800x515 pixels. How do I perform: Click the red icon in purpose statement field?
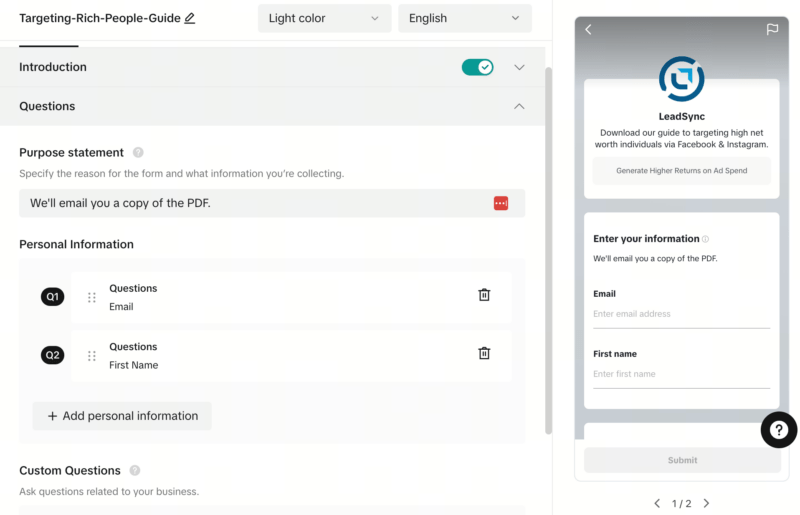tap(501, 203)
